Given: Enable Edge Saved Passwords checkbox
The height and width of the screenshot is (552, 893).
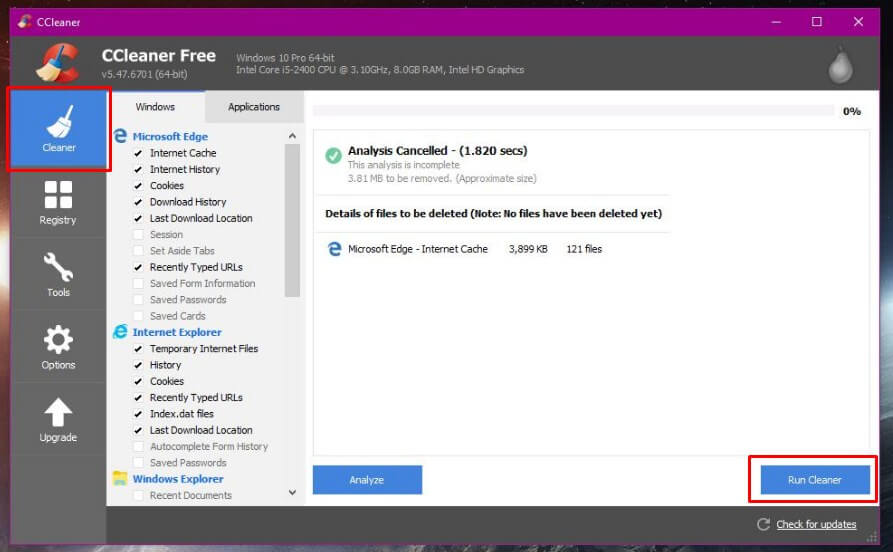Looking at the screenshot, I should pos(138,300).
